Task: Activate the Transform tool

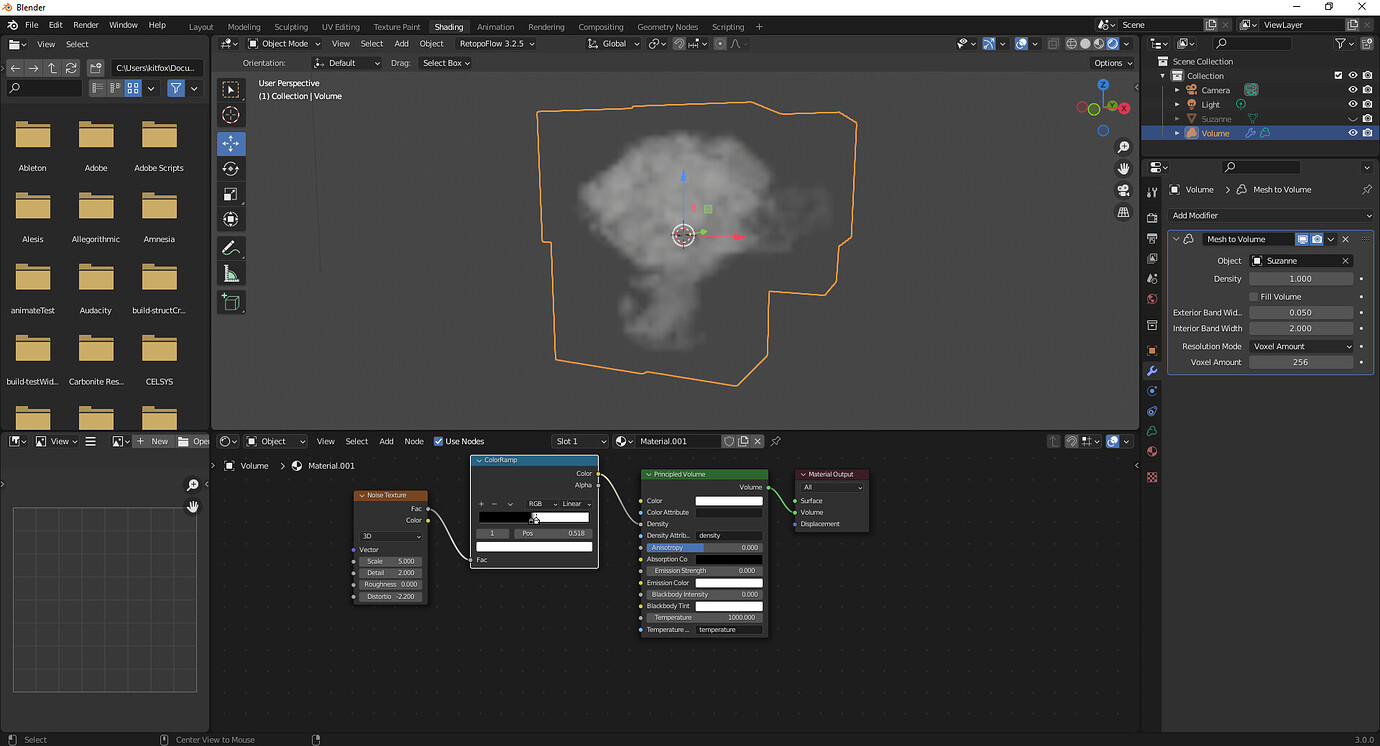Action: [x=231, y=219]
